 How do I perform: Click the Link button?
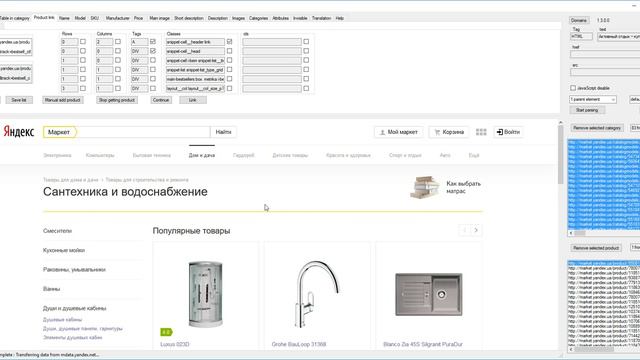coord(193,100)
